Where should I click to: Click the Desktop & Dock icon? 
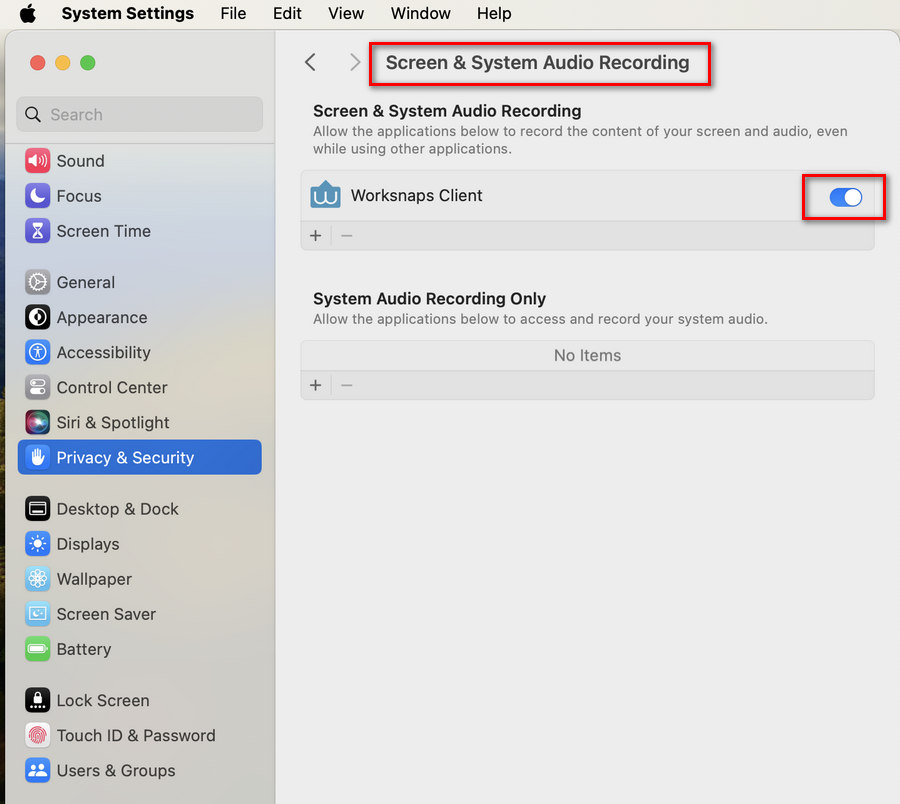(x=38, y=509)
